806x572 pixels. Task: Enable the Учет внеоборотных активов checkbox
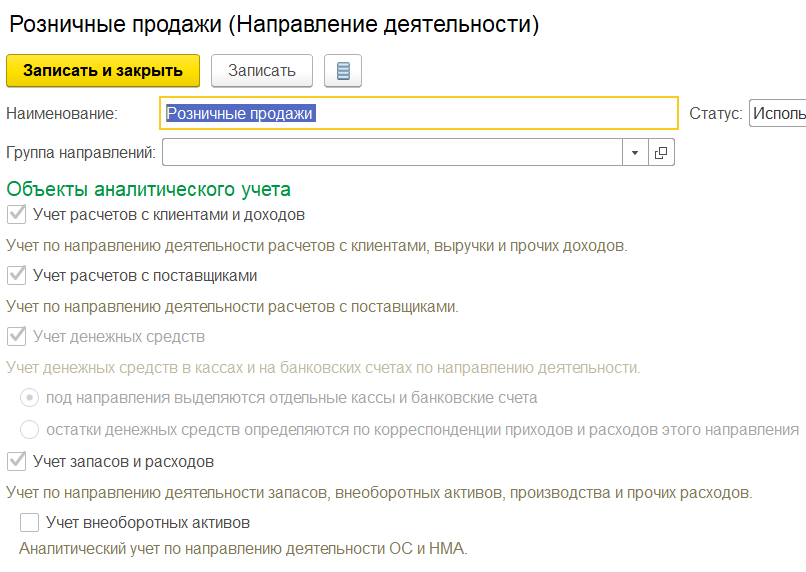pos(30,522)
